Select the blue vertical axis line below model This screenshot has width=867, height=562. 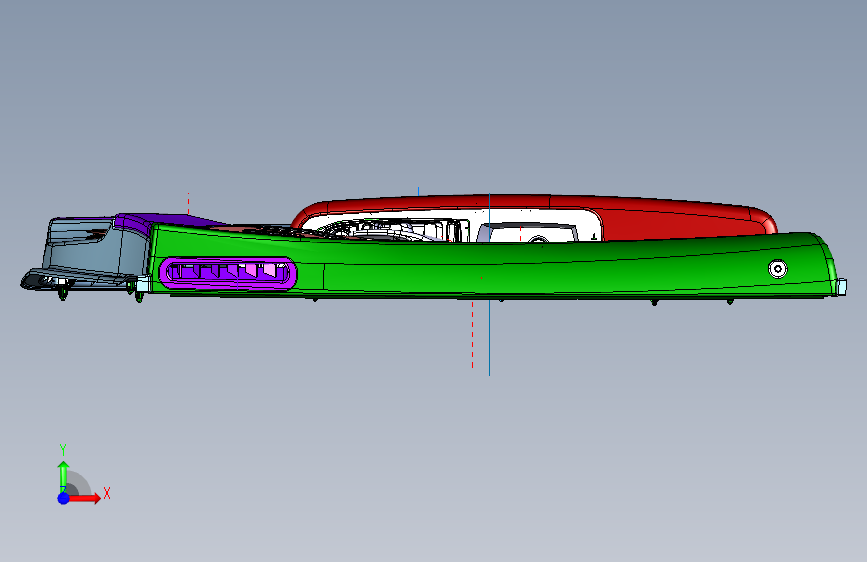[489, 338]
